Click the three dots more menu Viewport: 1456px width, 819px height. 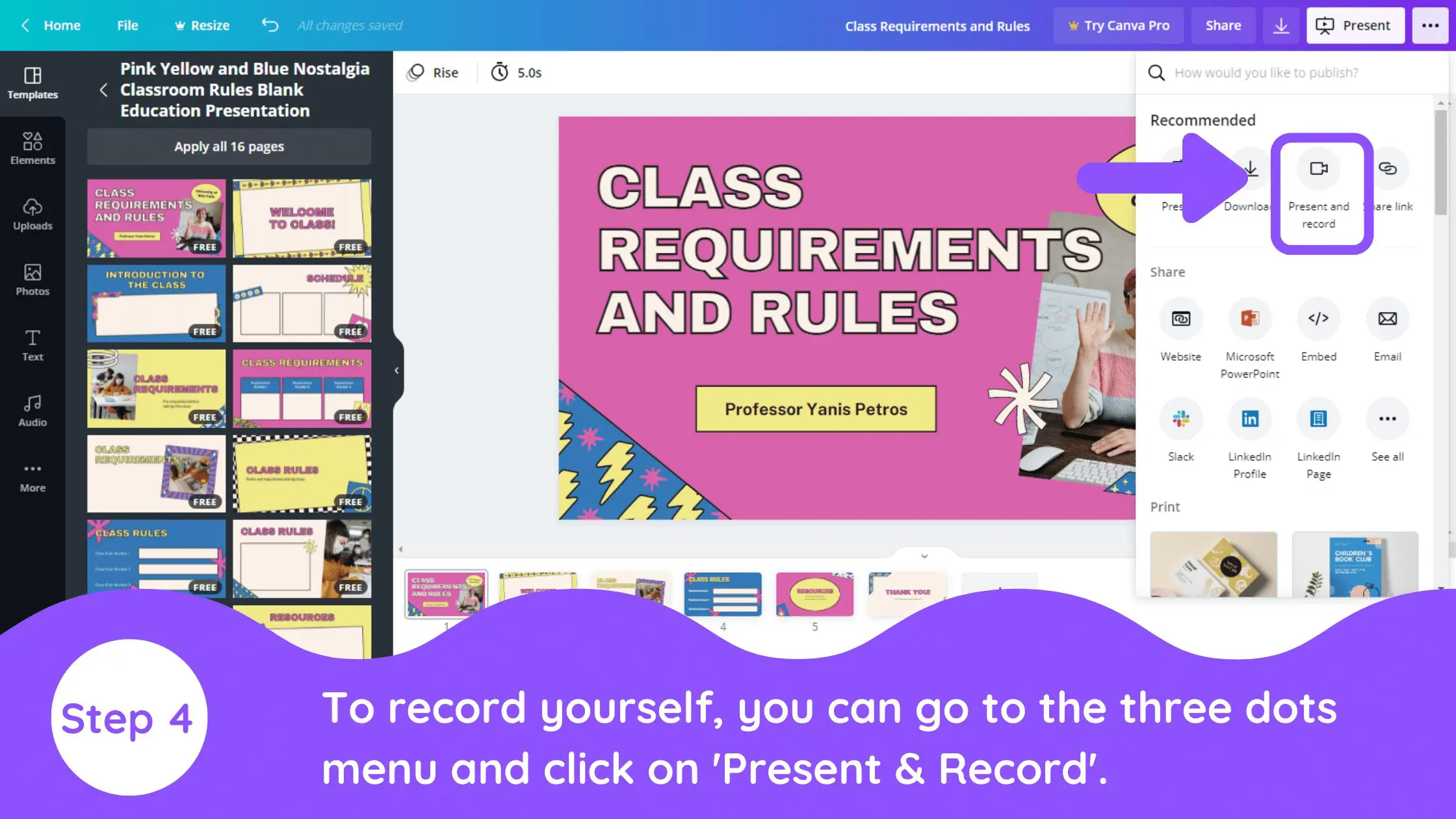coord(1429,25)
